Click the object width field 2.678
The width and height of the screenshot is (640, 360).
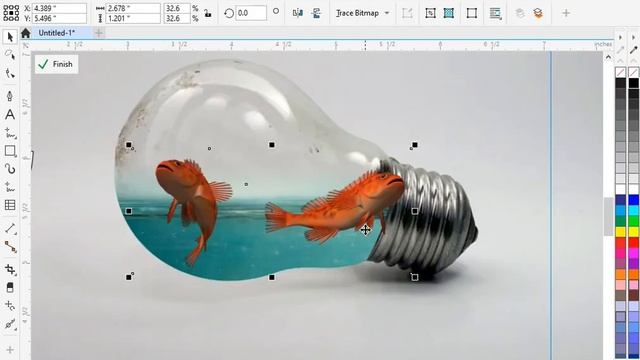click(133, 8)
